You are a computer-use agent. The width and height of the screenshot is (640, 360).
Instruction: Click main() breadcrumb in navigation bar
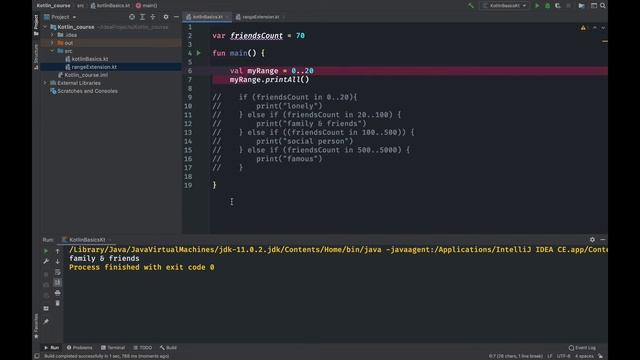(x=147, y=6)
